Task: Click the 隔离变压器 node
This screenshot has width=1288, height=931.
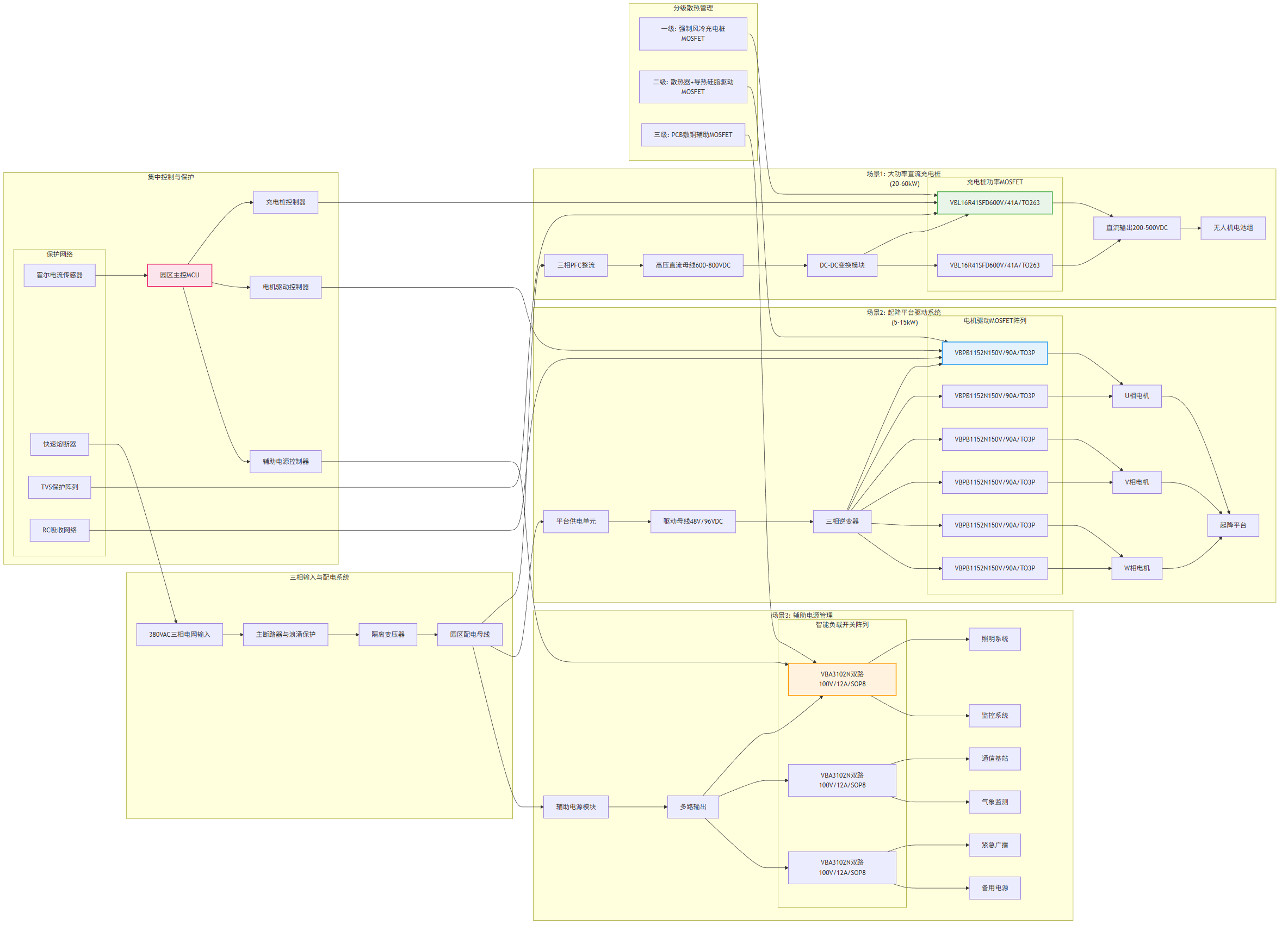Action: click(x=388, y=635)
